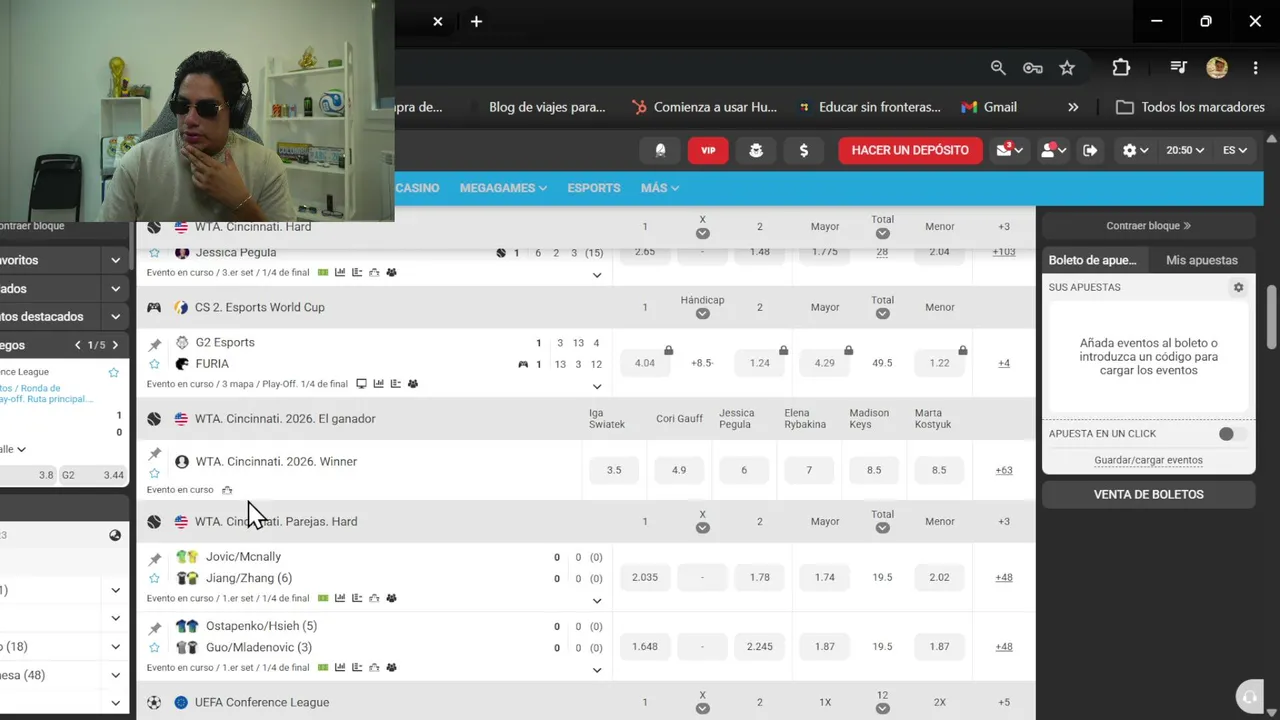1280x720 pixels.
Task: Open the 12 dropdown in UEFA Conference League header
Action: (882, 708)
